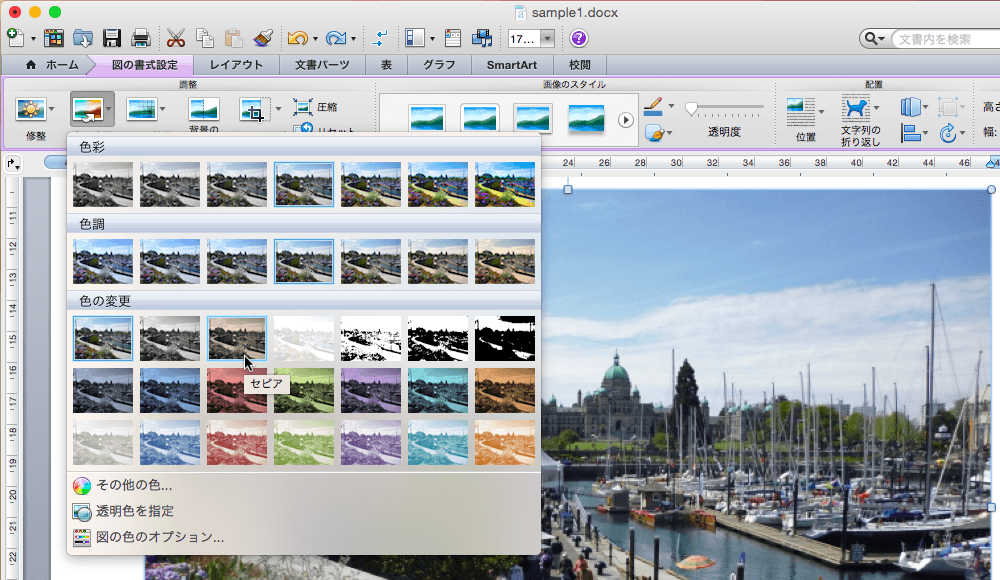
Task: Open 図の色のオプション... menu entry
Action: [159, 537]
